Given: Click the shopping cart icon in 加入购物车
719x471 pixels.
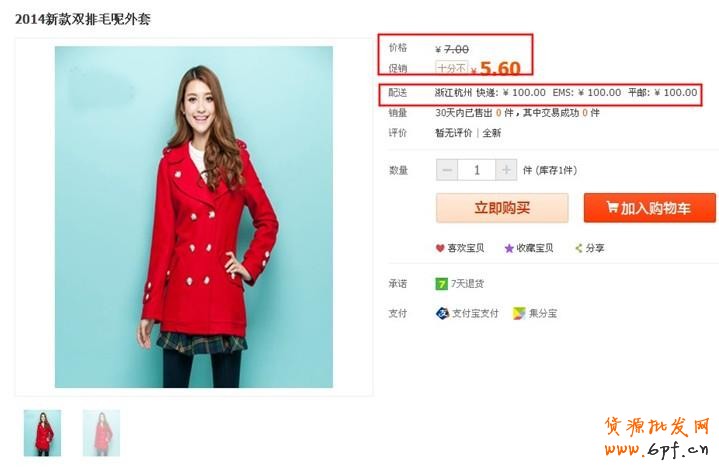Looking at the screenshot, I should coord(613,207).
